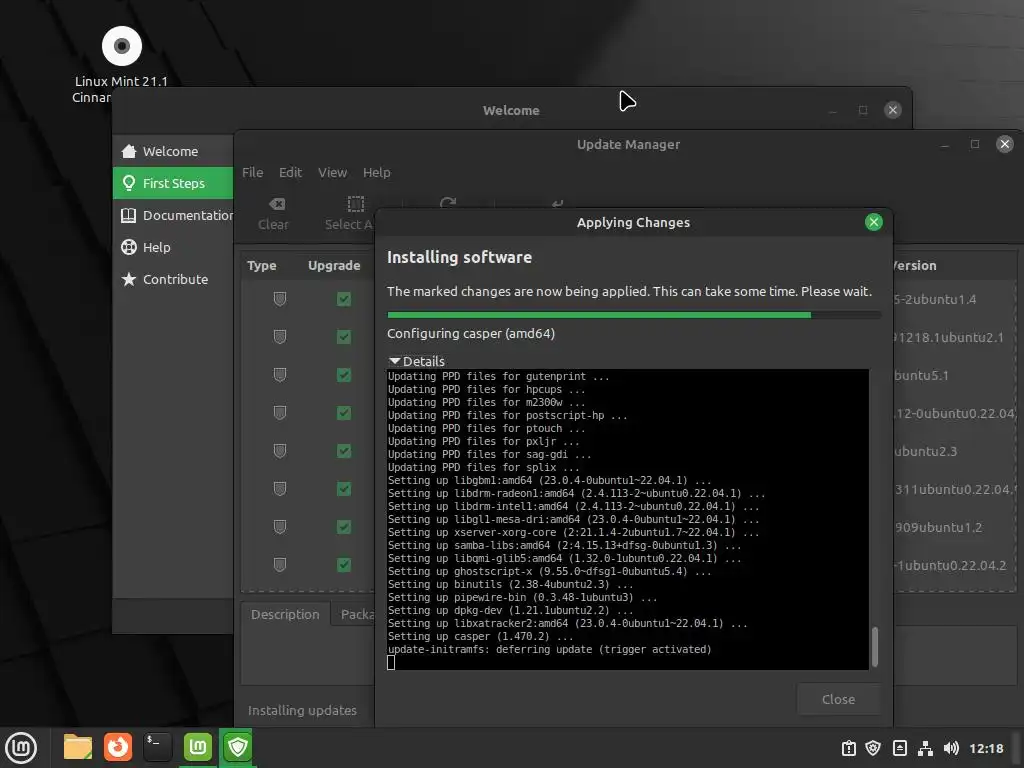The height and width of the screenshot is (768, 1024).
Task: Toggle the third row upgrade checkbox
Action: (x=344, y=375)
